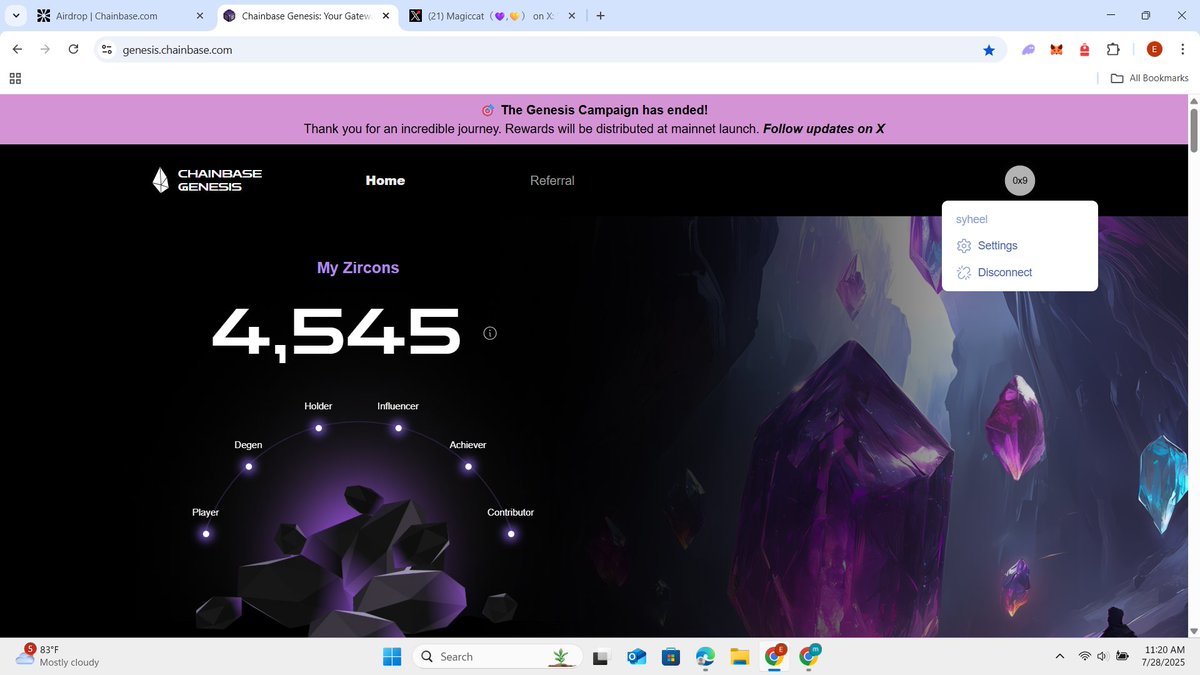
Task: Click the battery icon in system tray
Action: [1123, 657]
